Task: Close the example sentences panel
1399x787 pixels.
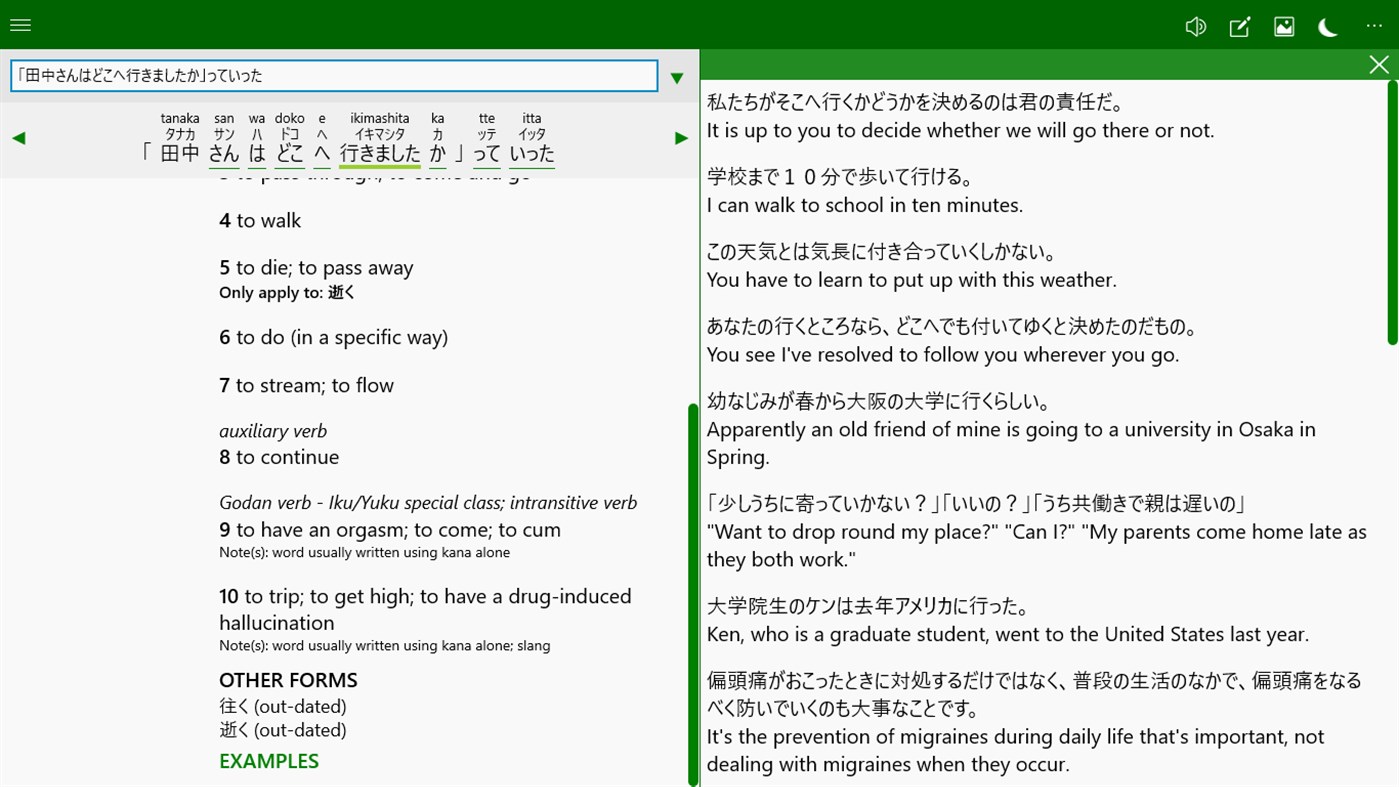Action: [1378, 64]
